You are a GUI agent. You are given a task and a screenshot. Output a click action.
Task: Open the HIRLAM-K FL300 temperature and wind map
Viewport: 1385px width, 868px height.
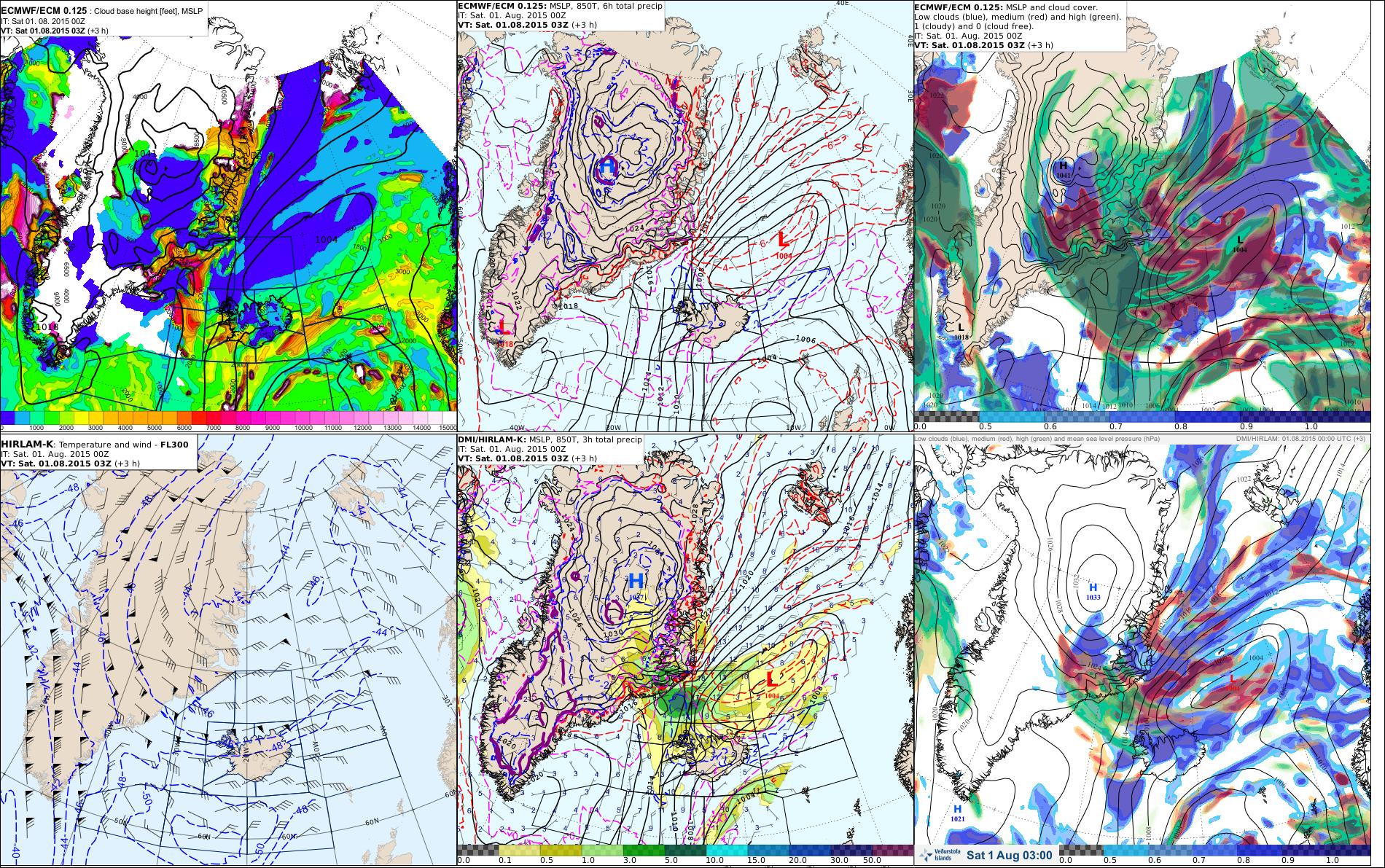[228, 651]
